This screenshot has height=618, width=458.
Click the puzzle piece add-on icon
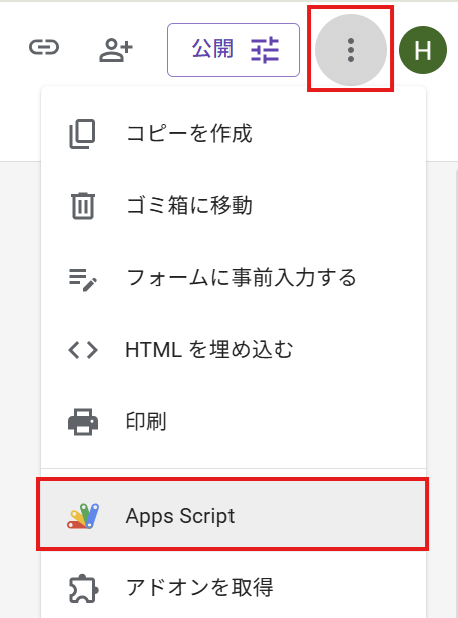84,589
